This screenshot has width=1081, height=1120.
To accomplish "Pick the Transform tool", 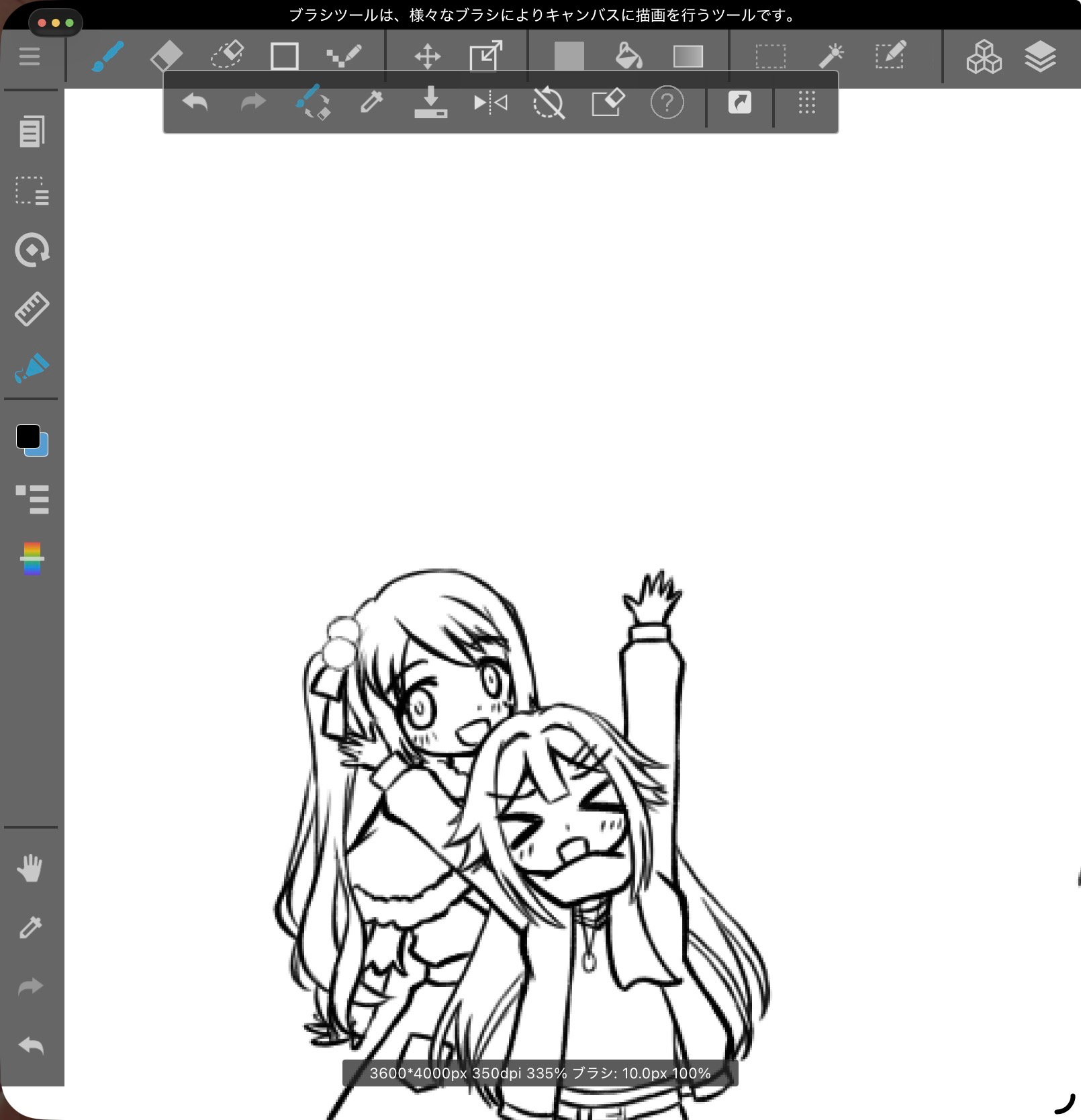I will tap(485, 56).
